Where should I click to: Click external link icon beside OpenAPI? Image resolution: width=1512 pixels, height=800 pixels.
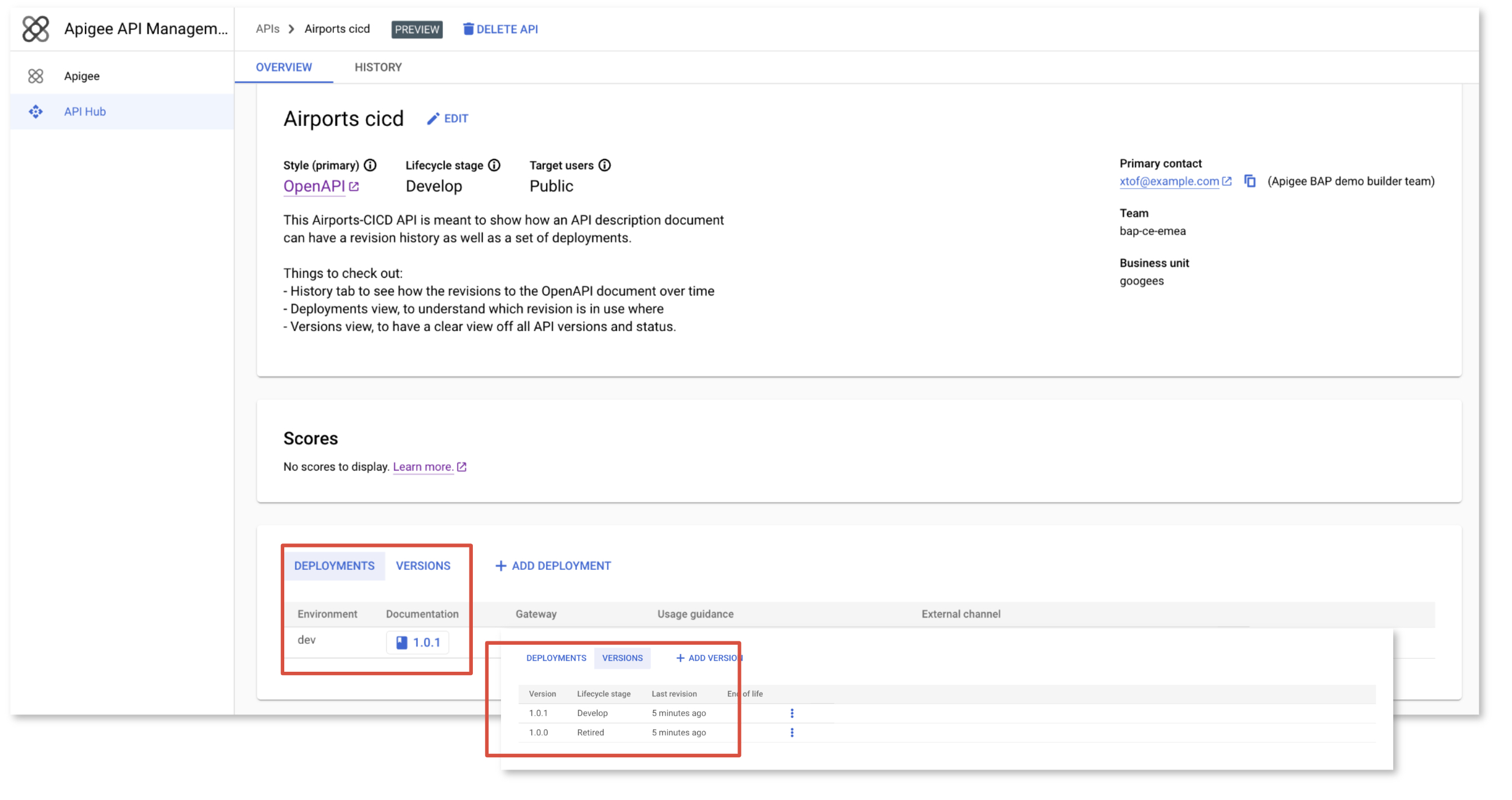pos(354,187)
